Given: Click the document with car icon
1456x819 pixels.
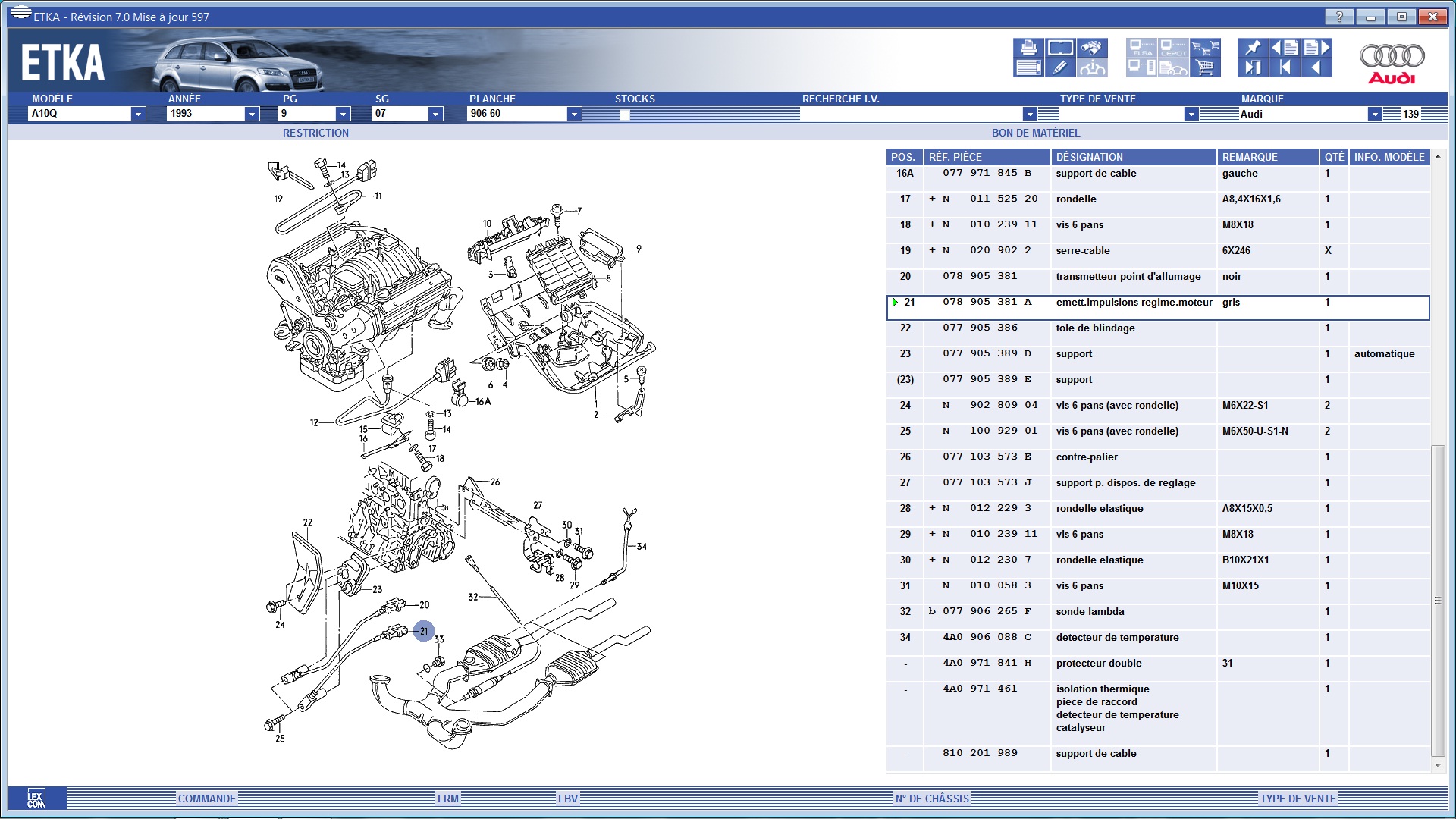Looking at the screenshot, I should (x=1173, y=67).
